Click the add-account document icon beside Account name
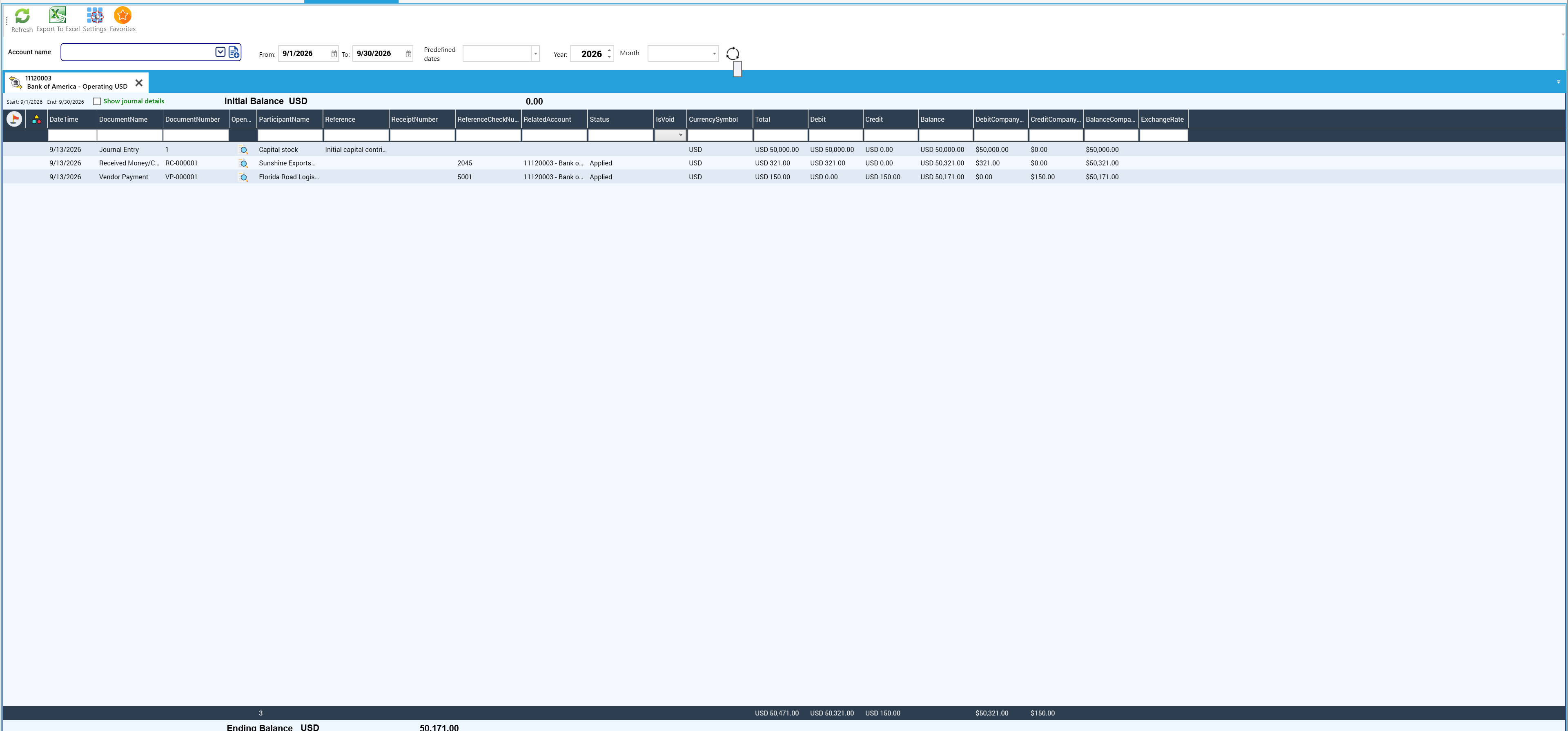Screen dimensions: 1568x731 234,52
